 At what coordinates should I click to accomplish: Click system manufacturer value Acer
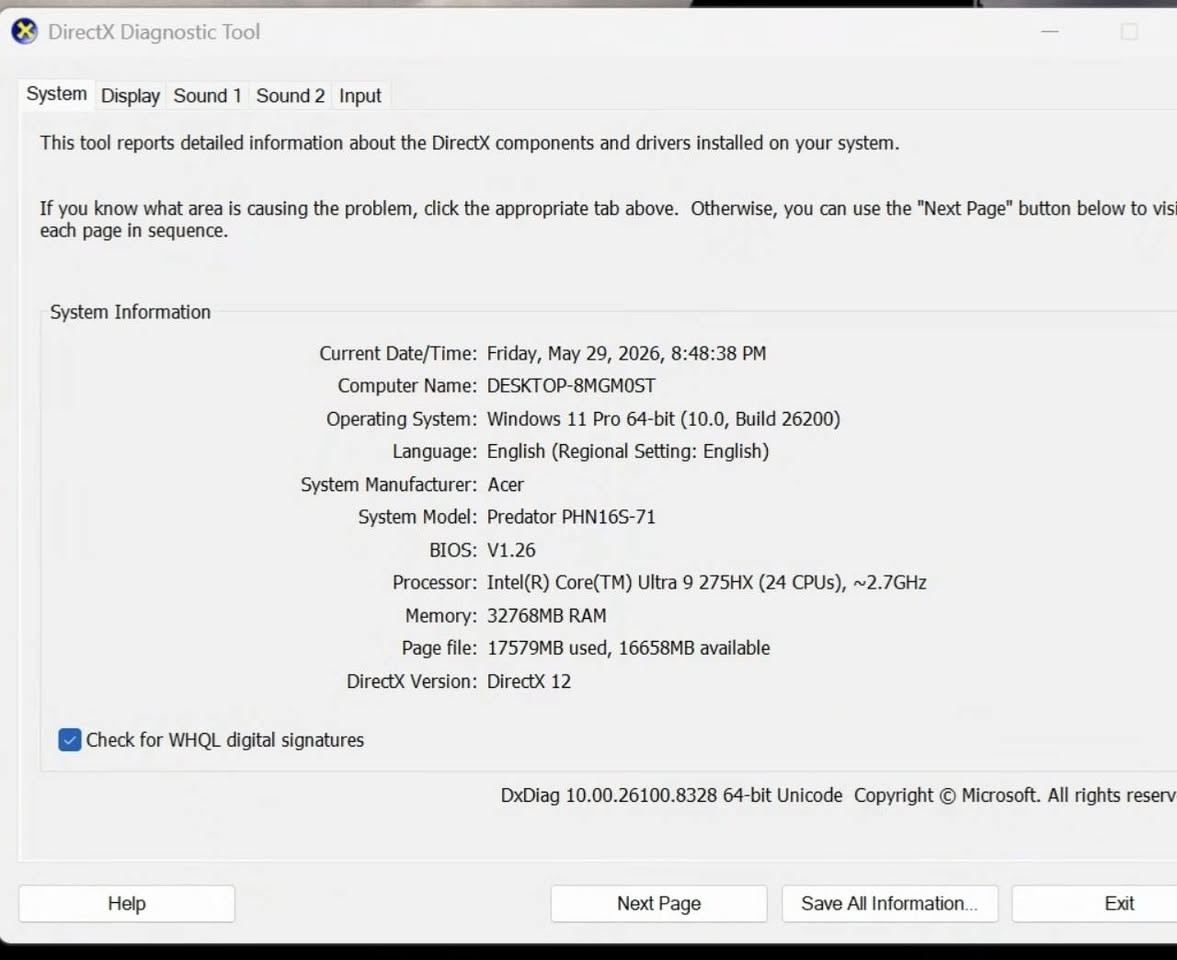coord(506,485)
